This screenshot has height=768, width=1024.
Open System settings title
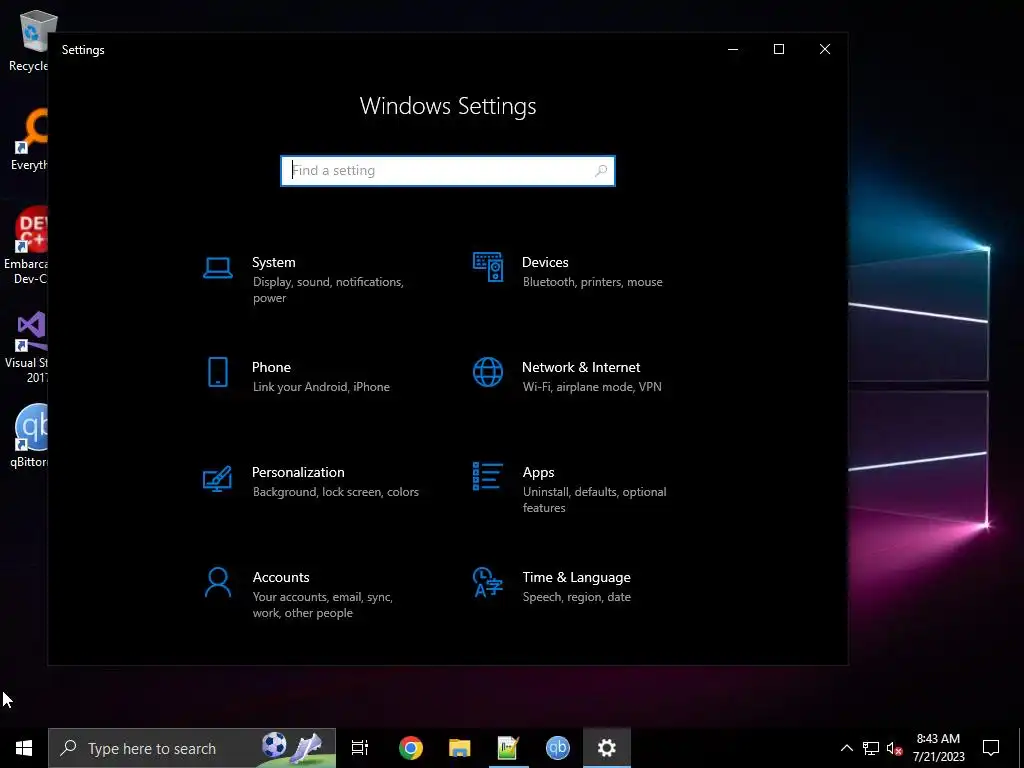pos(274,262)
